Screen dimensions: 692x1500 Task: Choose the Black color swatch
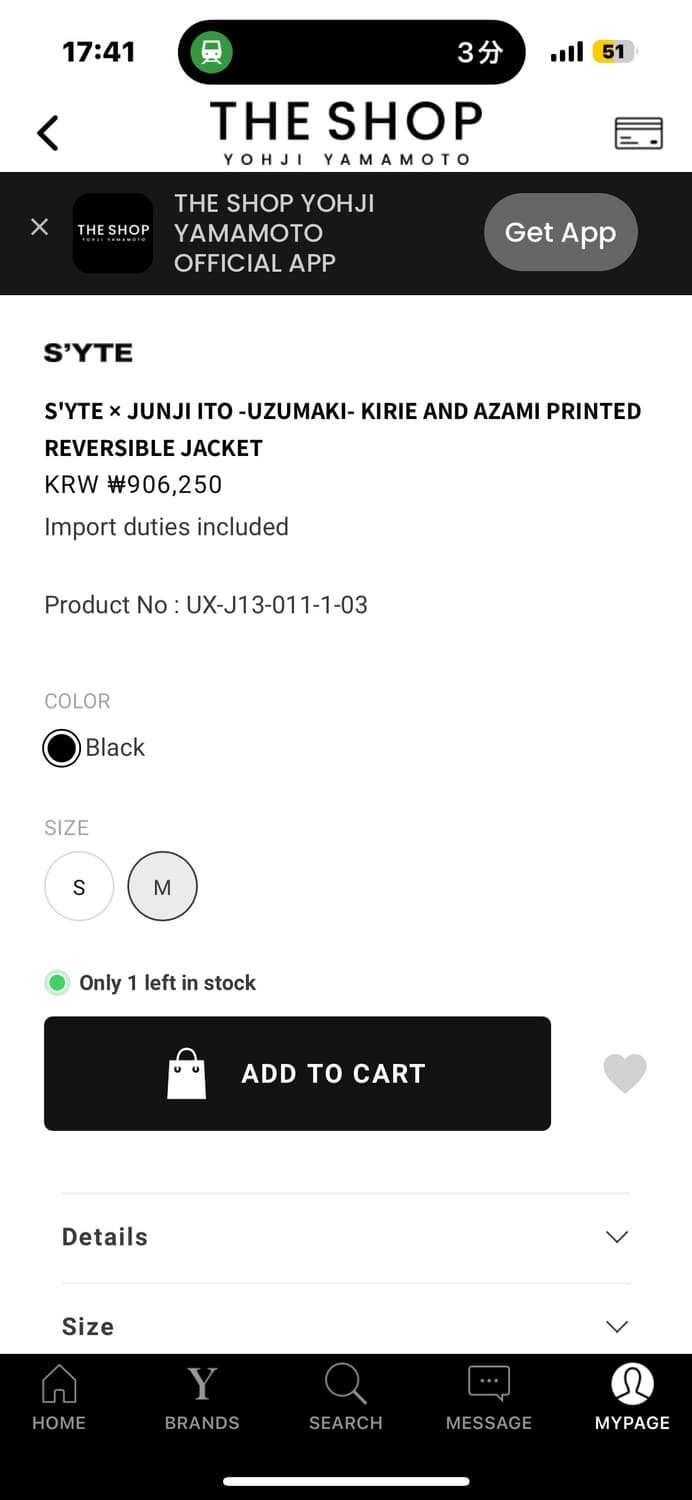pos(62,748)
